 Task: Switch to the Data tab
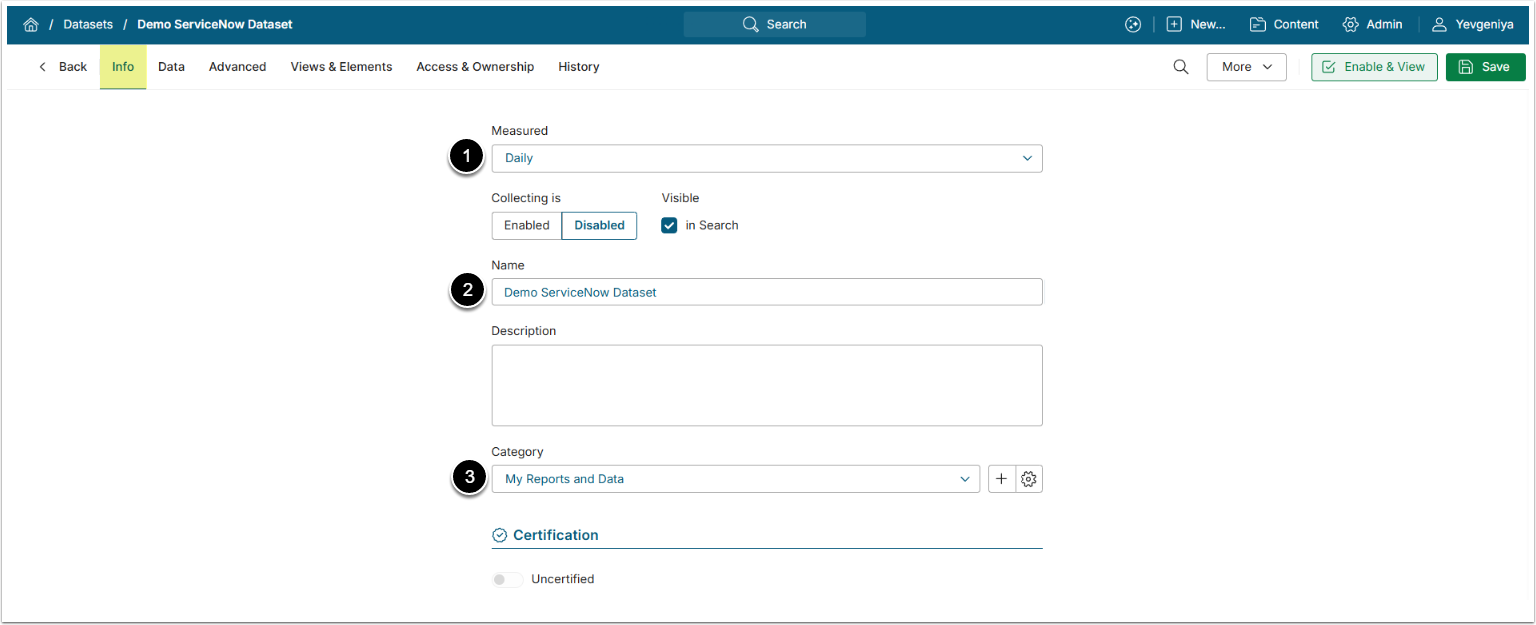pyautogui.click(x=171, y=67)
